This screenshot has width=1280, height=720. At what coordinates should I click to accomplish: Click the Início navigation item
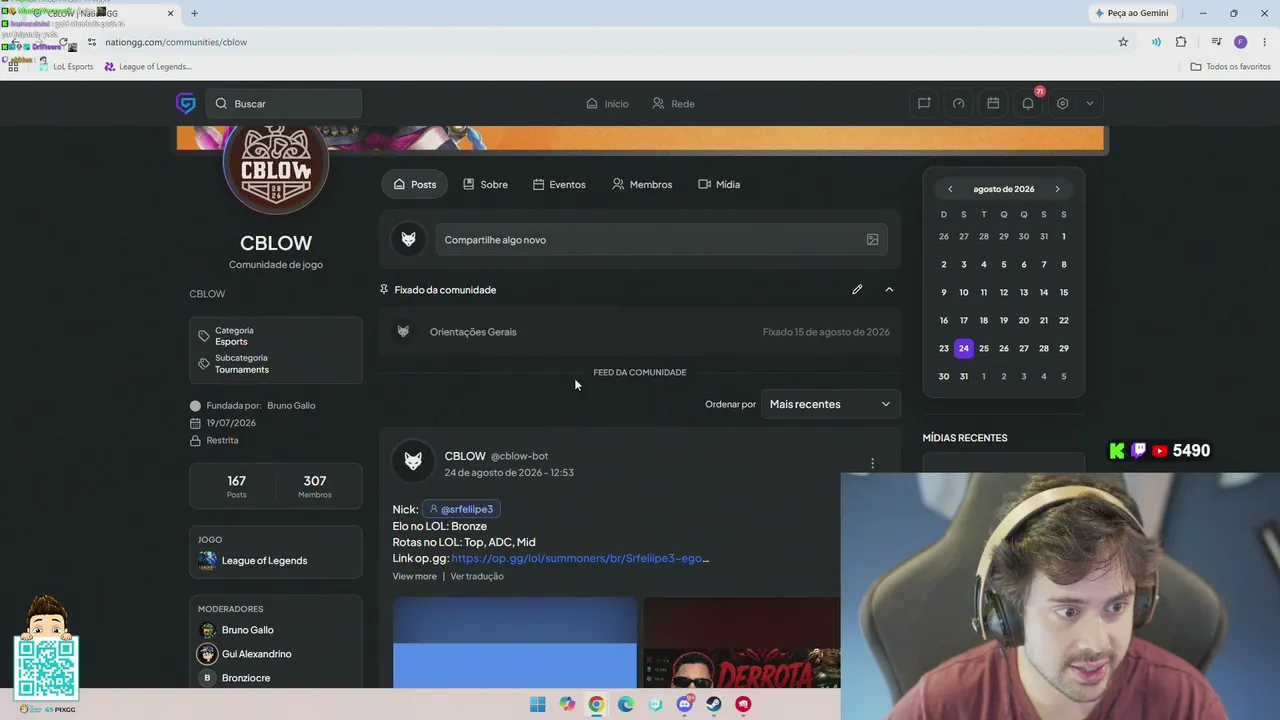coord(607,104)
